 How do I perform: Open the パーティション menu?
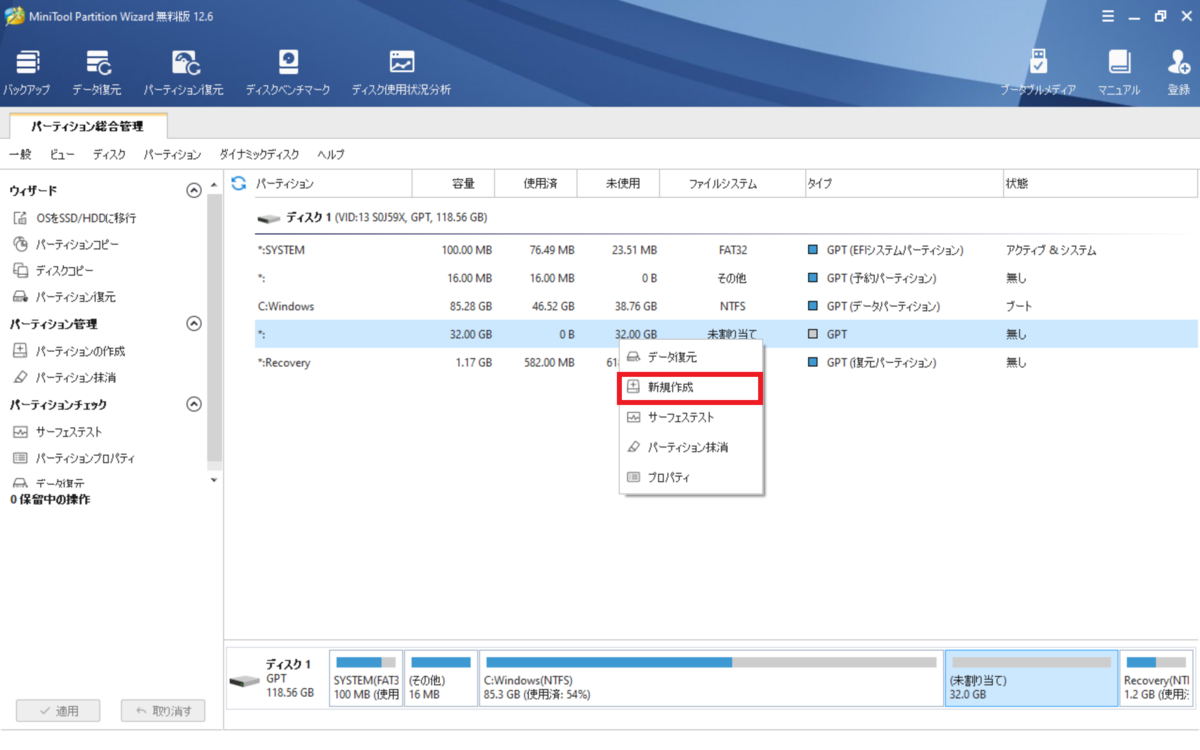(172, 154)
